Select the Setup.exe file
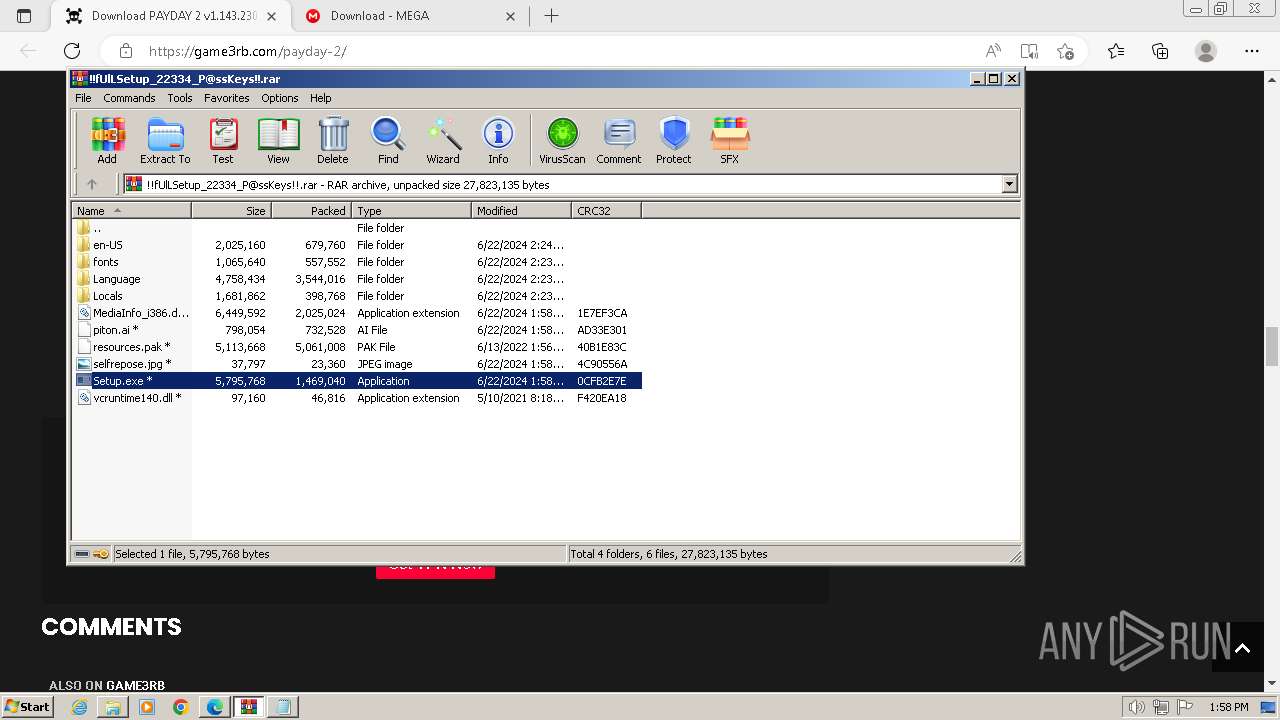Viewport: 1280px width, 720px height. 358,381
